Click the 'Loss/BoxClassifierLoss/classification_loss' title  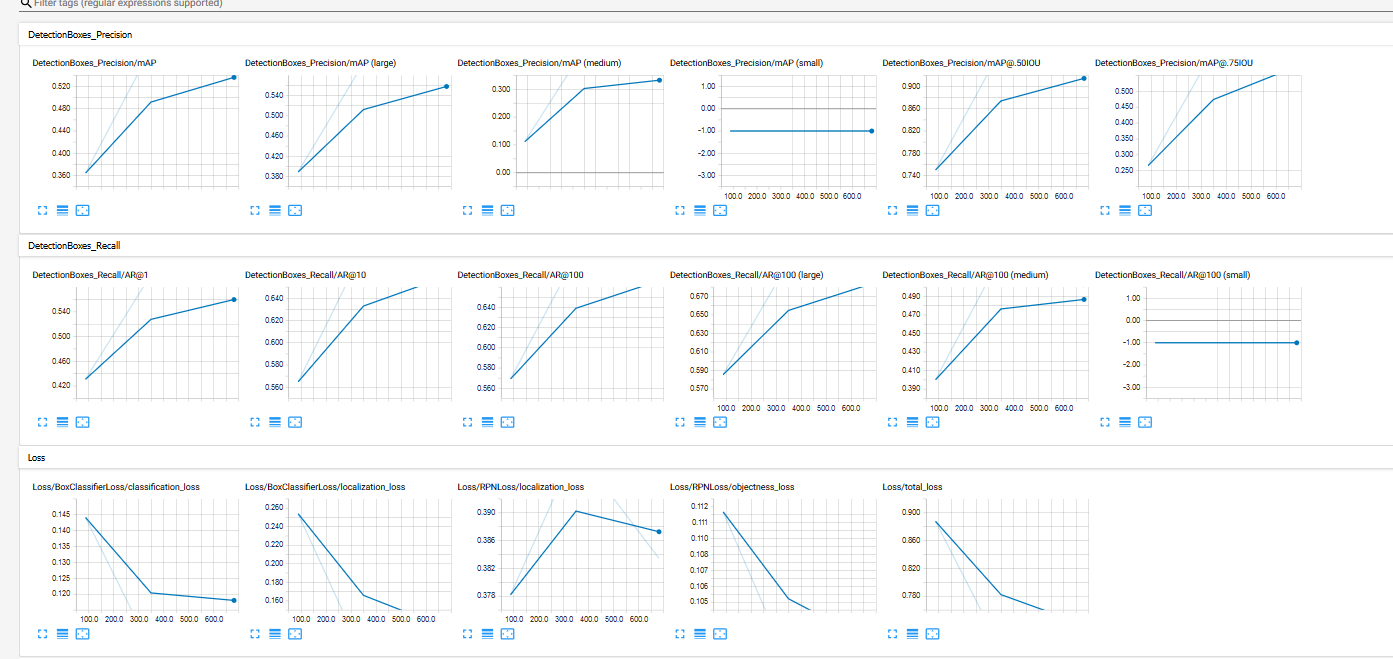[x=116, y=487]
